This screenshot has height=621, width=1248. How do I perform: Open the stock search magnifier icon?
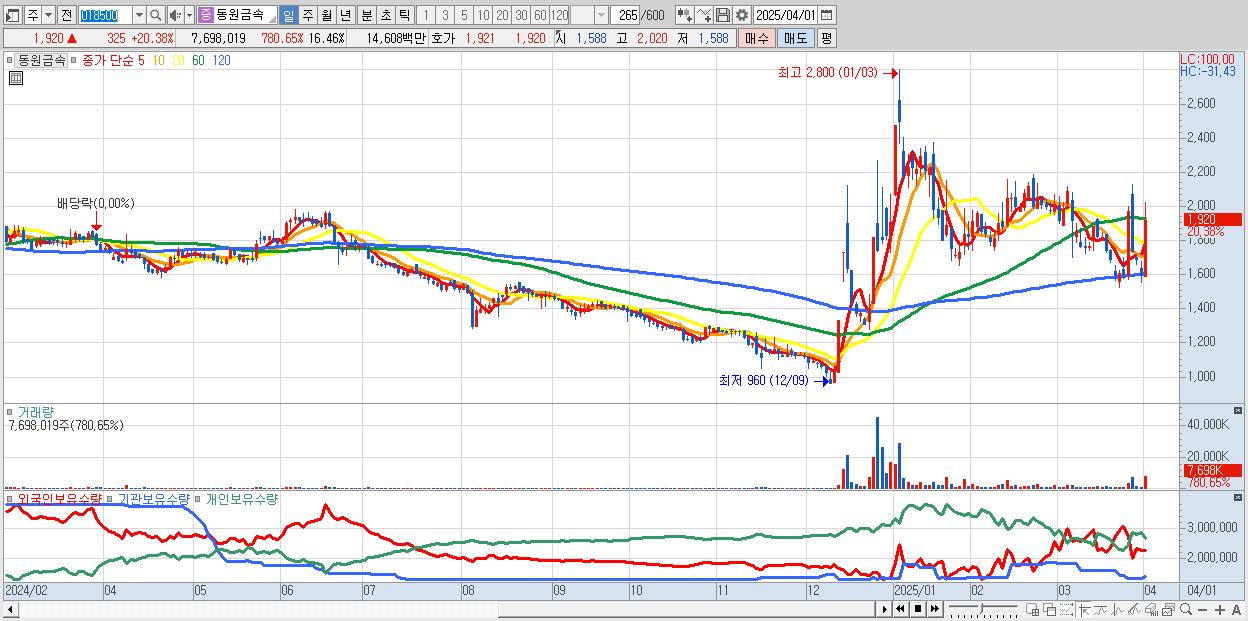tap(156, 15)
